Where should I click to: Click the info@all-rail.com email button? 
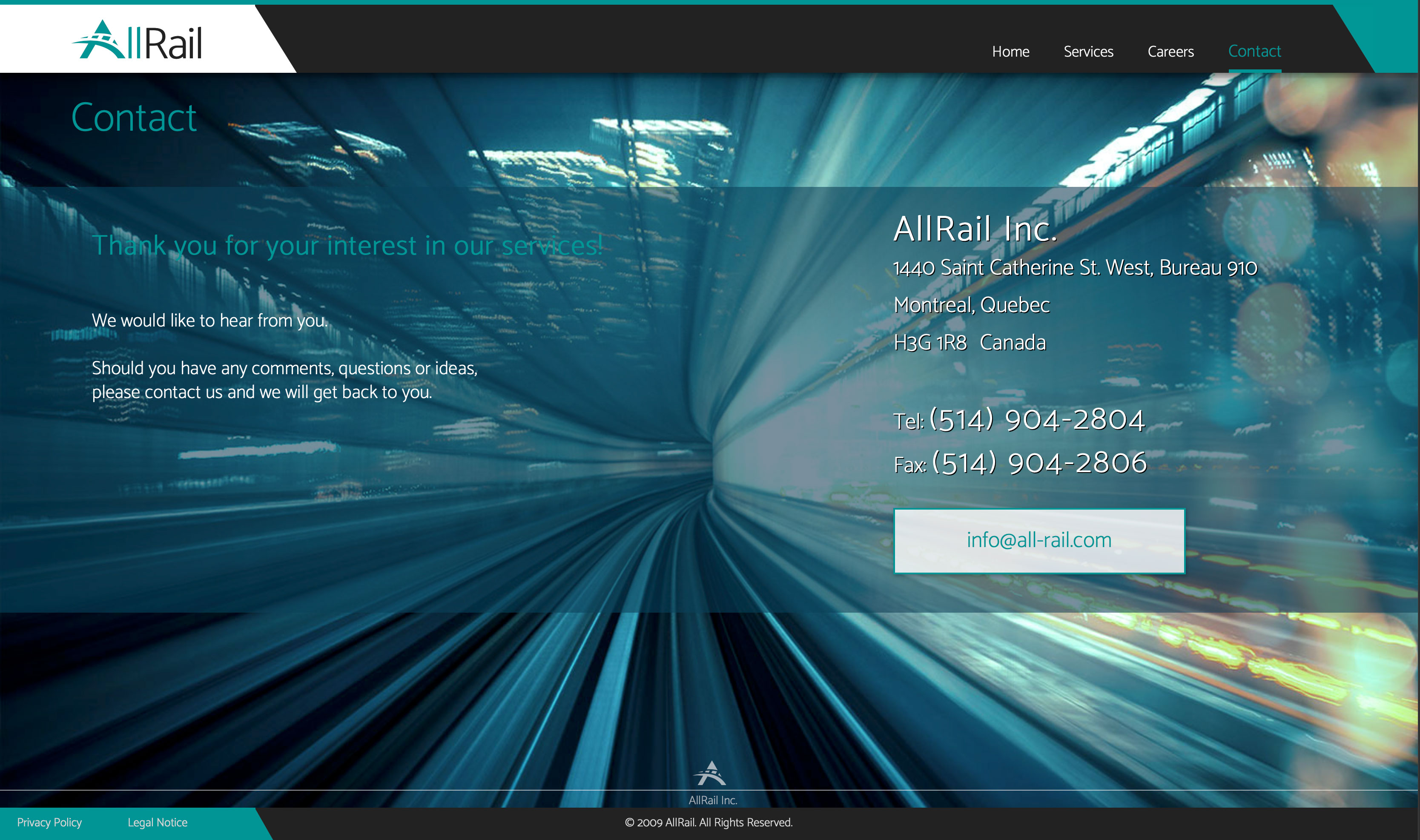[x=1038, y=541]
